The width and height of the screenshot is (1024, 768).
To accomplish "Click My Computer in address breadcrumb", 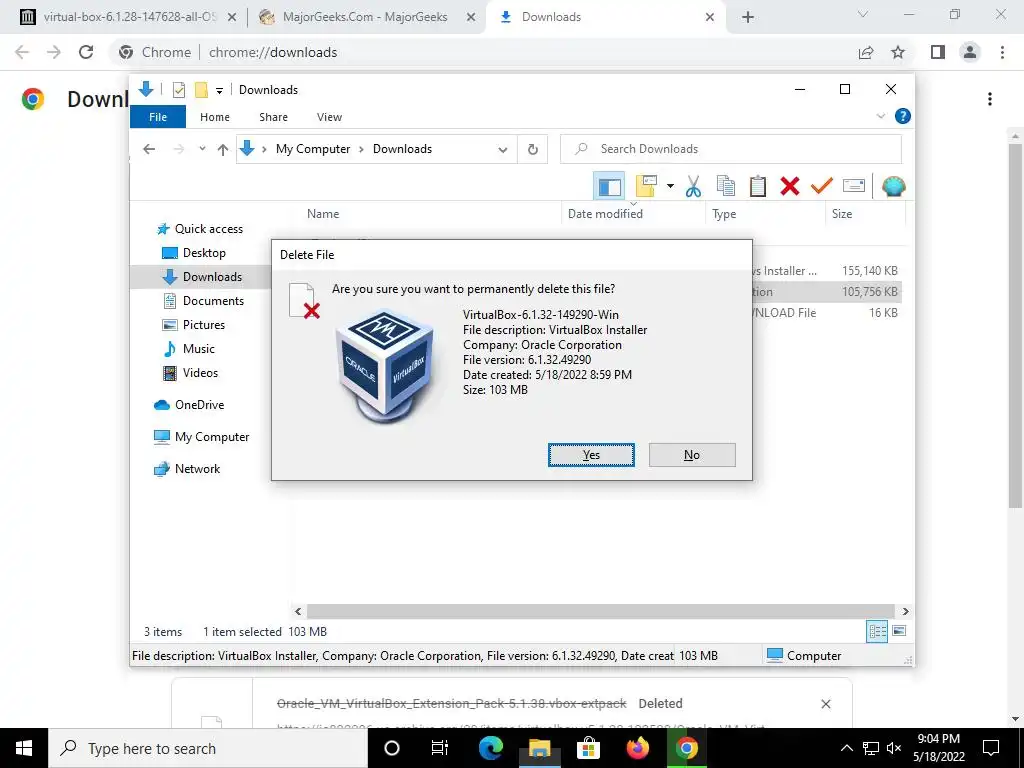I will (x=313, y=149).
